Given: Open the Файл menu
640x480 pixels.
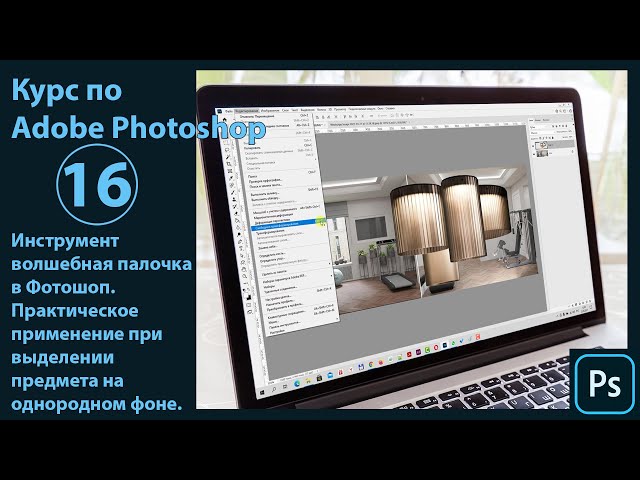Looking at the screenshot, I should click(229, 111).
